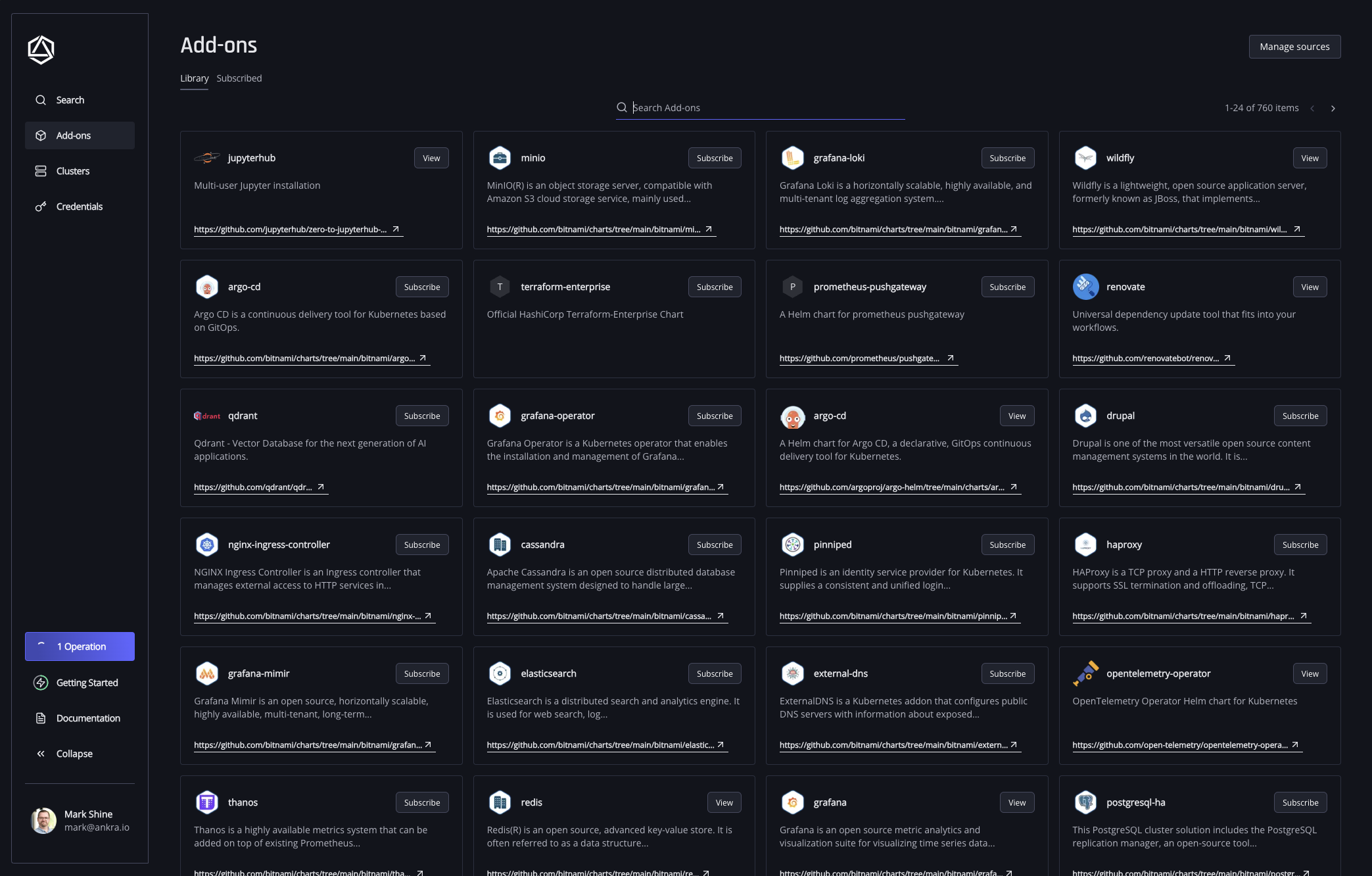Open Search from the sidebar

click(80, 100)
